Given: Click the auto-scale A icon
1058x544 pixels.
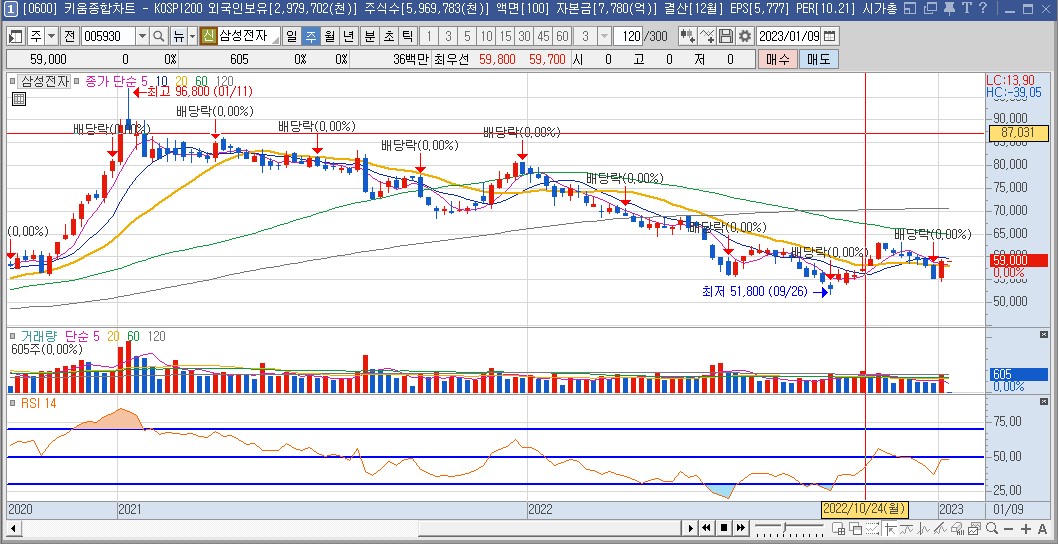Looking at the screenshot, I should click(x=1042, y=528).
